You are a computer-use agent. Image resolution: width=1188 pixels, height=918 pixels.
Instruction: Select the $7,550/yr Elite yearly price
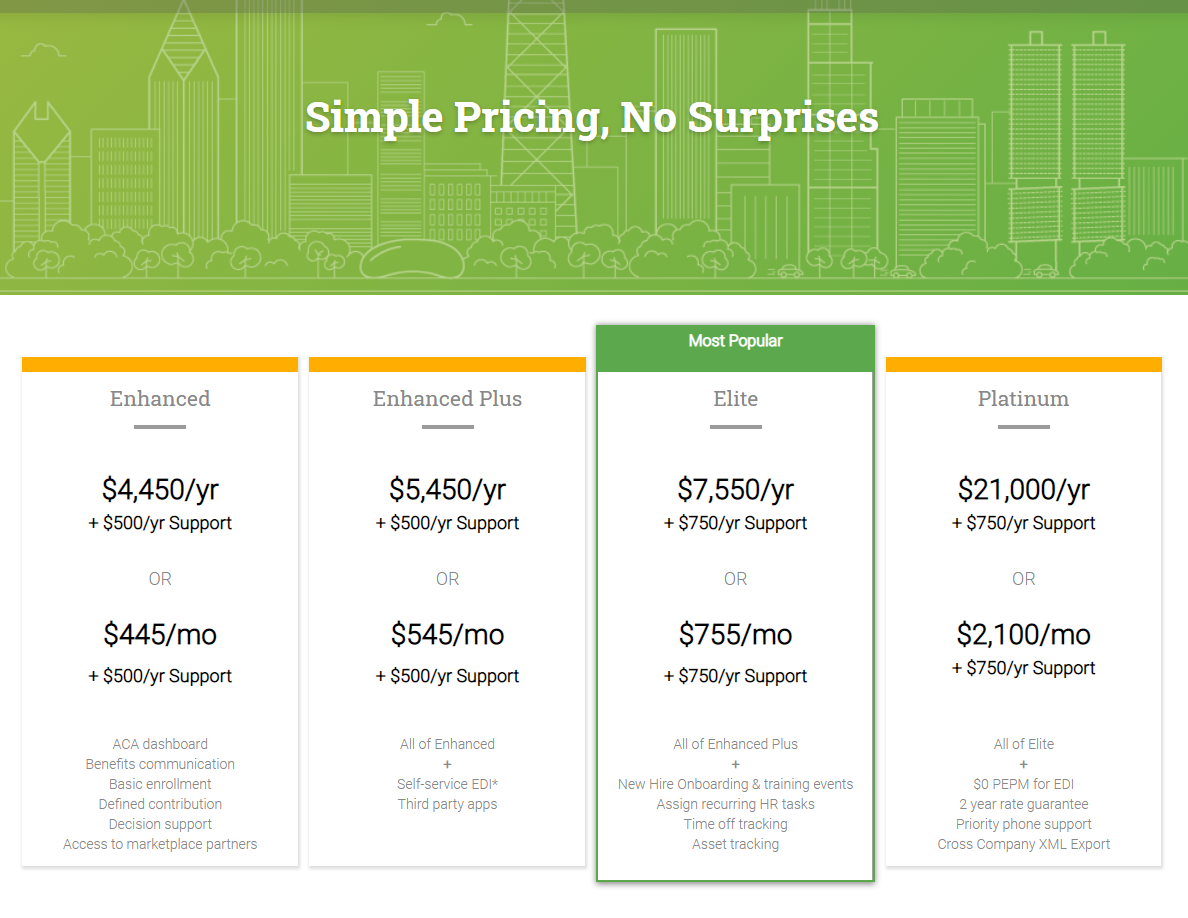[735, 489]
